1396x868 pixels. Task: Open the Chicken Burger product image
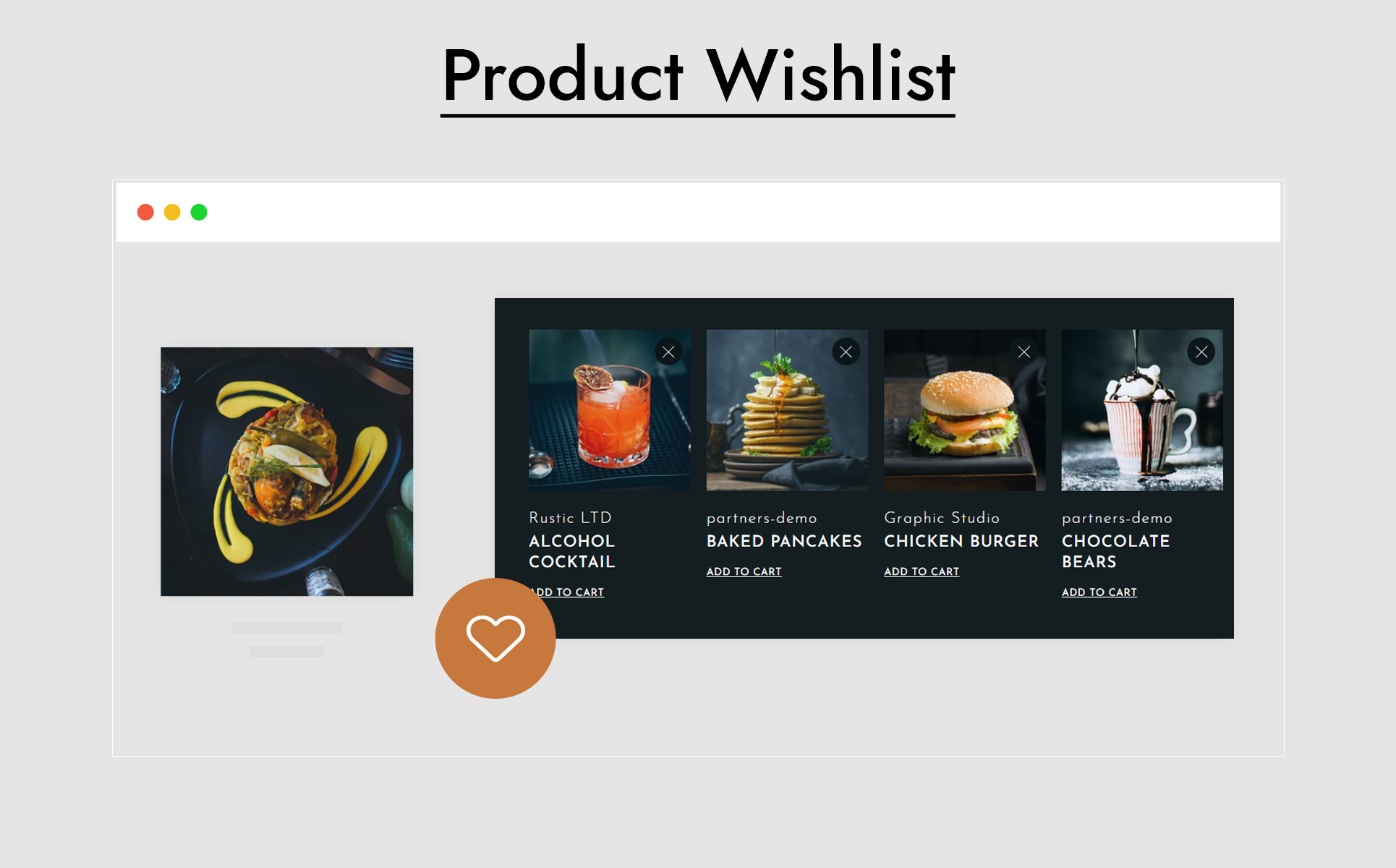pyautogui.click(x=964, y=410)
